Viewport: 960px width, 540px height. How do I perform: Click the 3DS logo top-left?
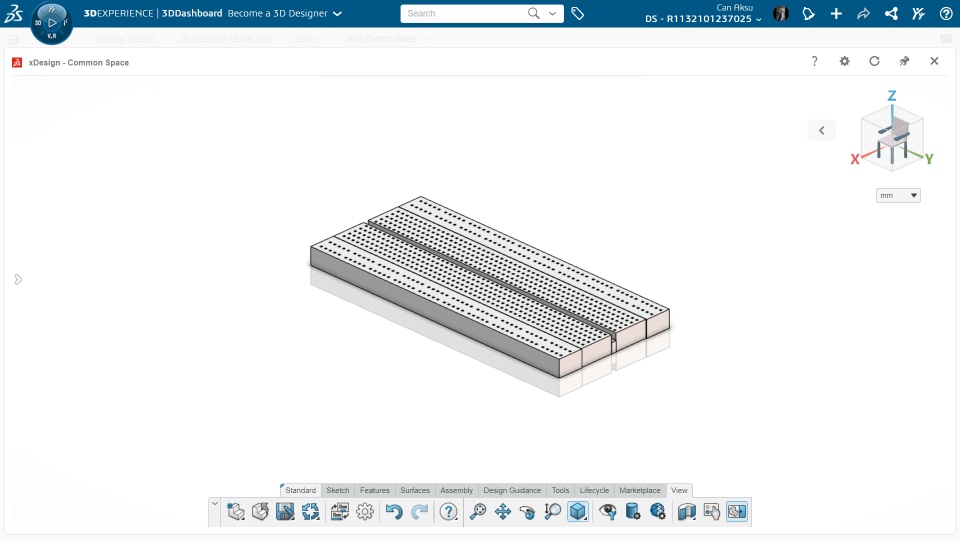pyautogui.click(x=13, y=13)
